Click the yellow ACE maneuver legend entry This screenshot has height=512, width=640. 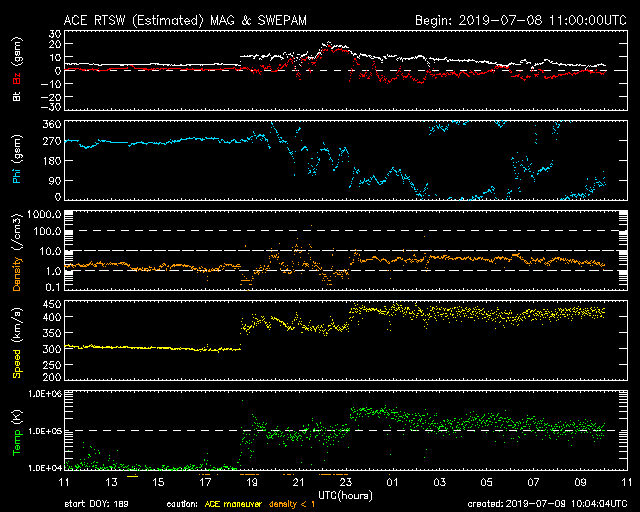[233, 504]
